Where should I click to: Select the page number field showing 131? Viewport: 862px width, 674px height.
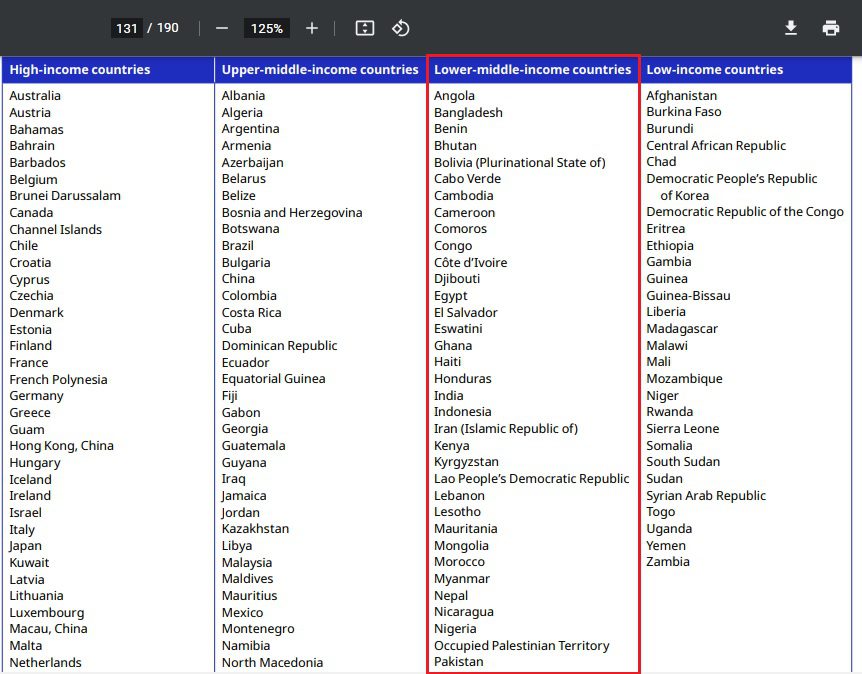(126, 28)
